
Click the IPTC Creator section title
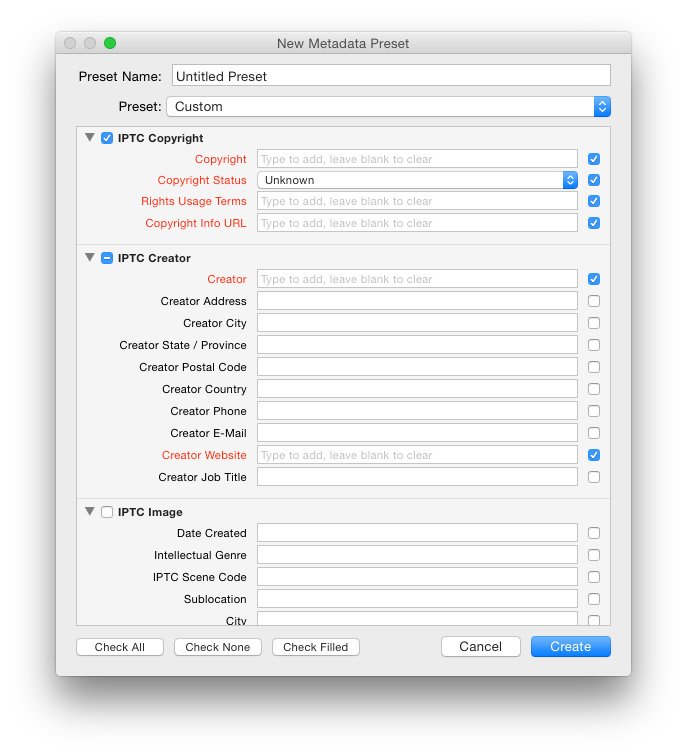pos(154,258)
